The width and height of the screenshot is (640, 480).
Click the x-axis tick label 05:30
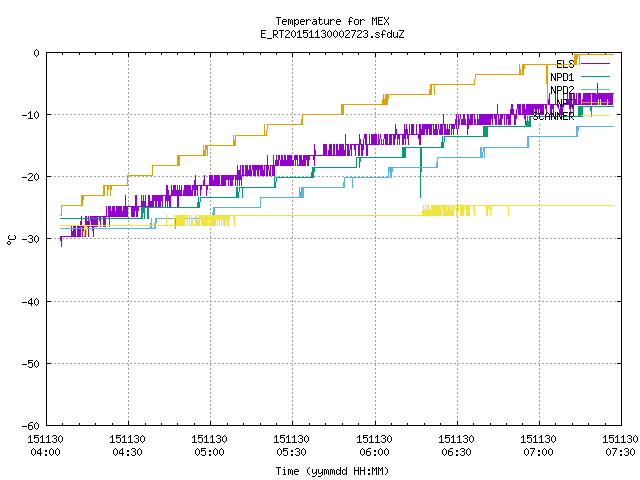pos(291,452)
